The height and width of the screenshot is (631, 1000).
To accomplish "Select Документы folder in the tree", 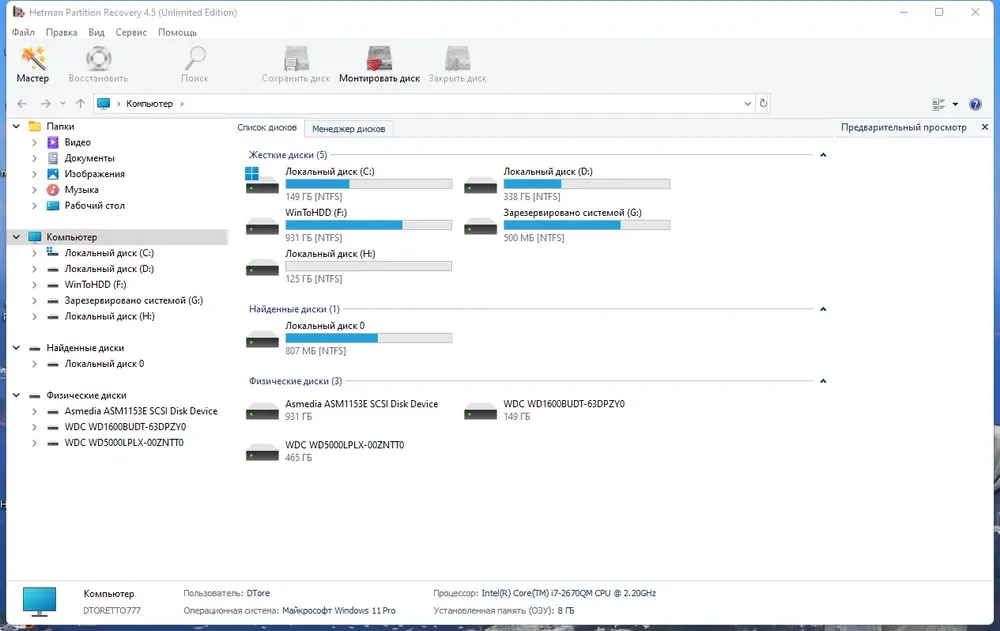I will tap(89, 158).
